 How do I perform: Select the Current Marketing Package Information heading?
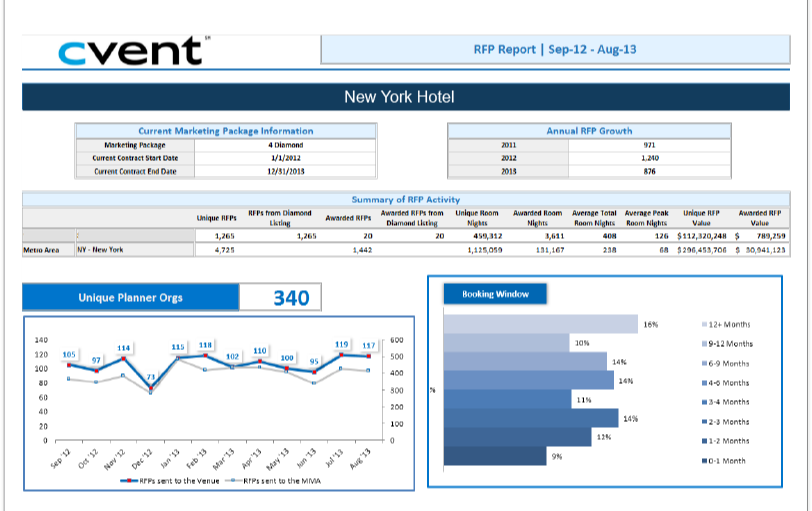pos(226,131)
